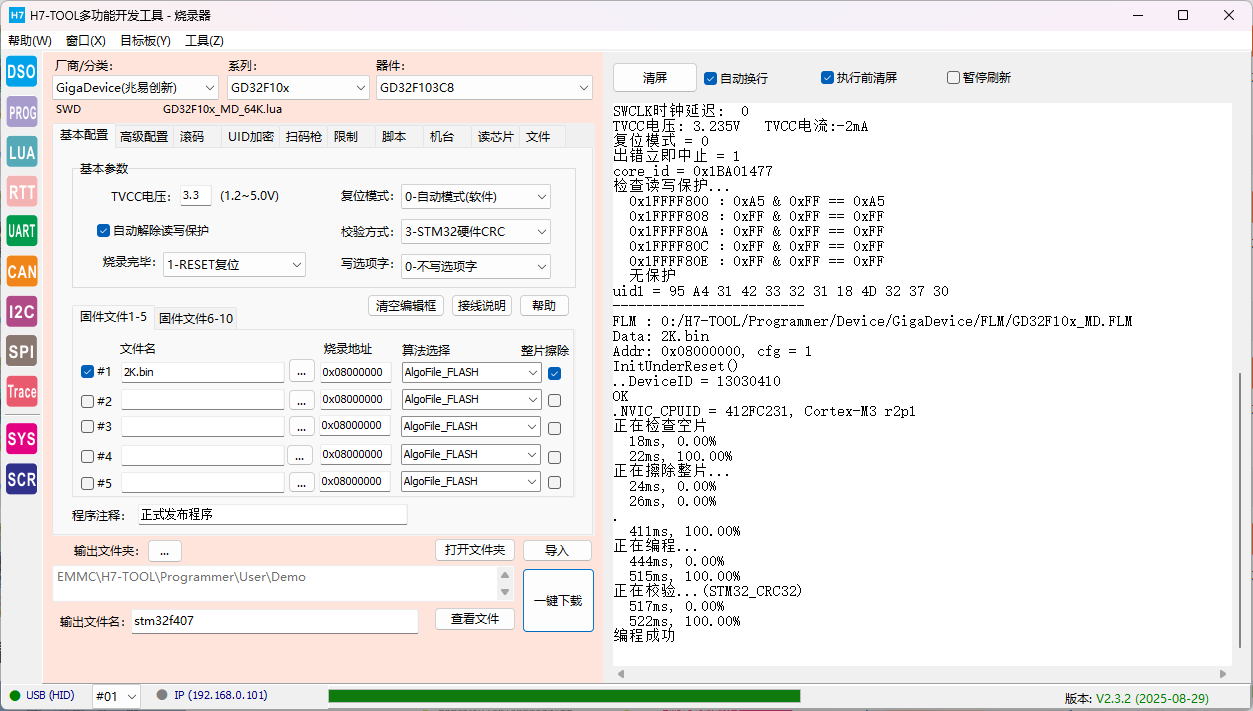Select the SCR screen sidebar icon
Screen dimensions: 1253x711
22,479
